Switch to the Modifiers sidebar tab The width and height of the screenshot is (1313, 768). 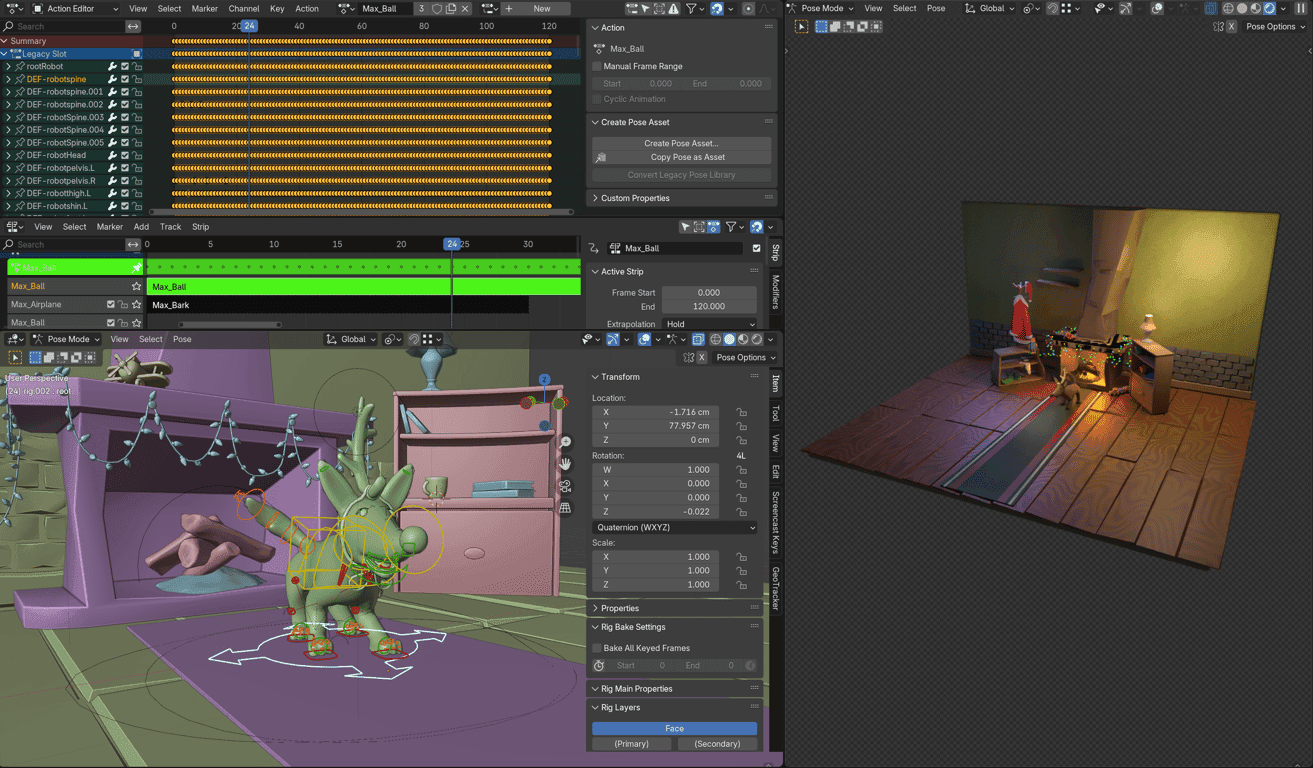tap(775, 291)
